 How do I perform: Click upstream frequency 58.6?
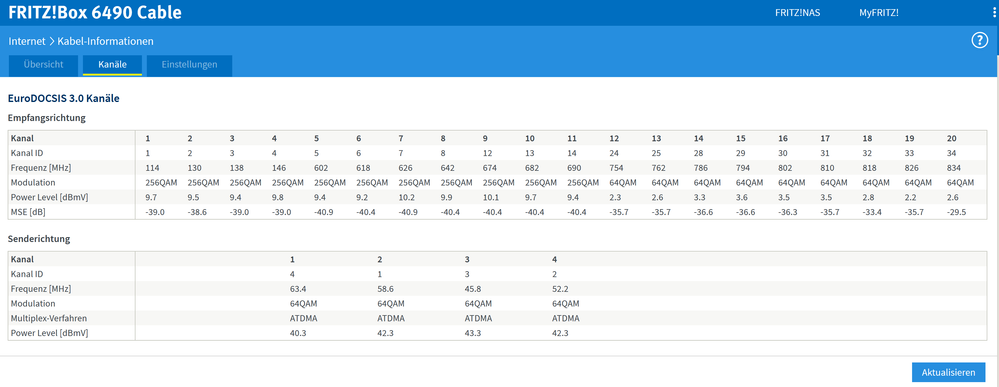point(385,289)
